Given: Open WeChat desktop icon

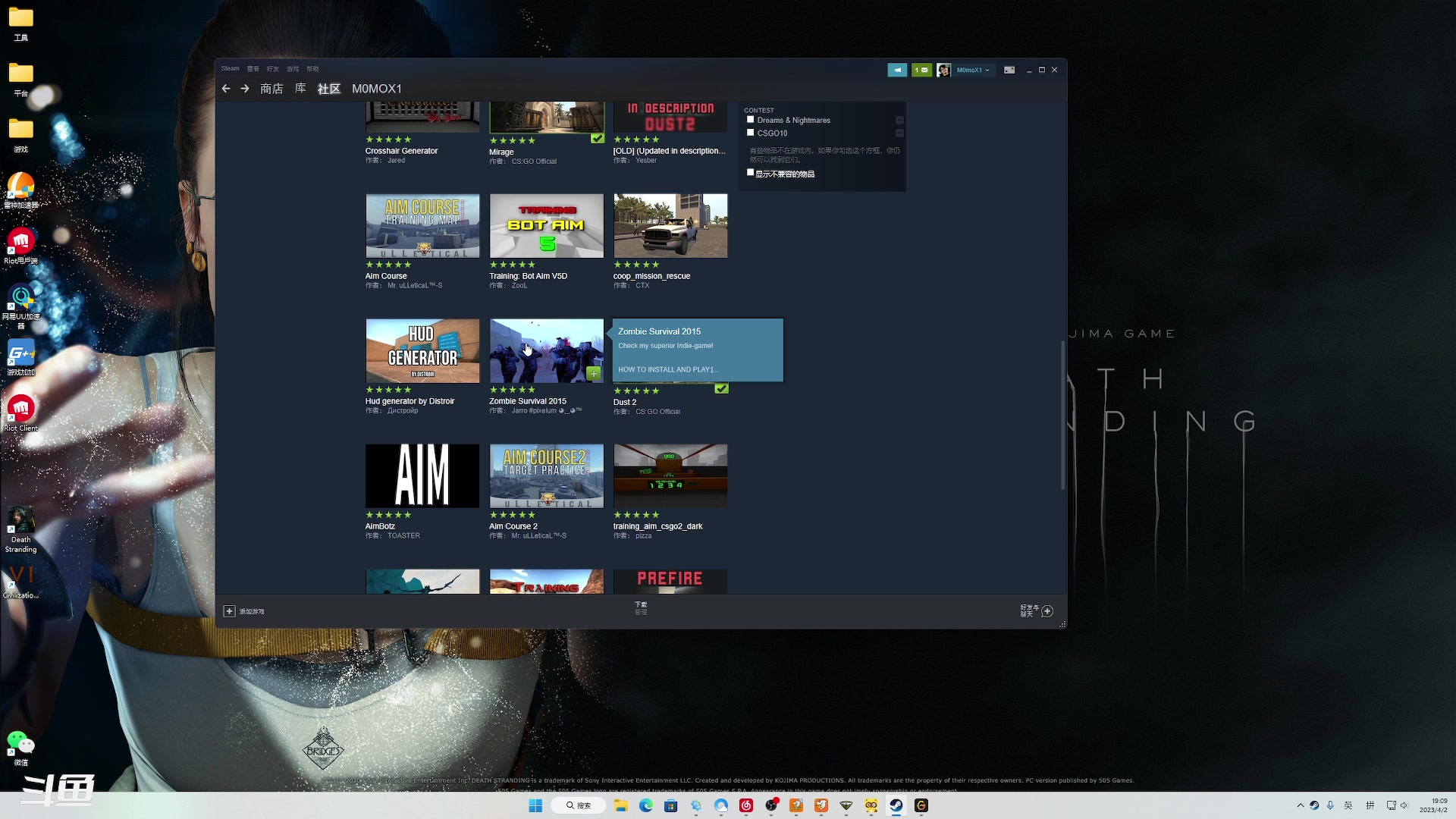Looking at the screenshot, I should click(x=20, y=748).
